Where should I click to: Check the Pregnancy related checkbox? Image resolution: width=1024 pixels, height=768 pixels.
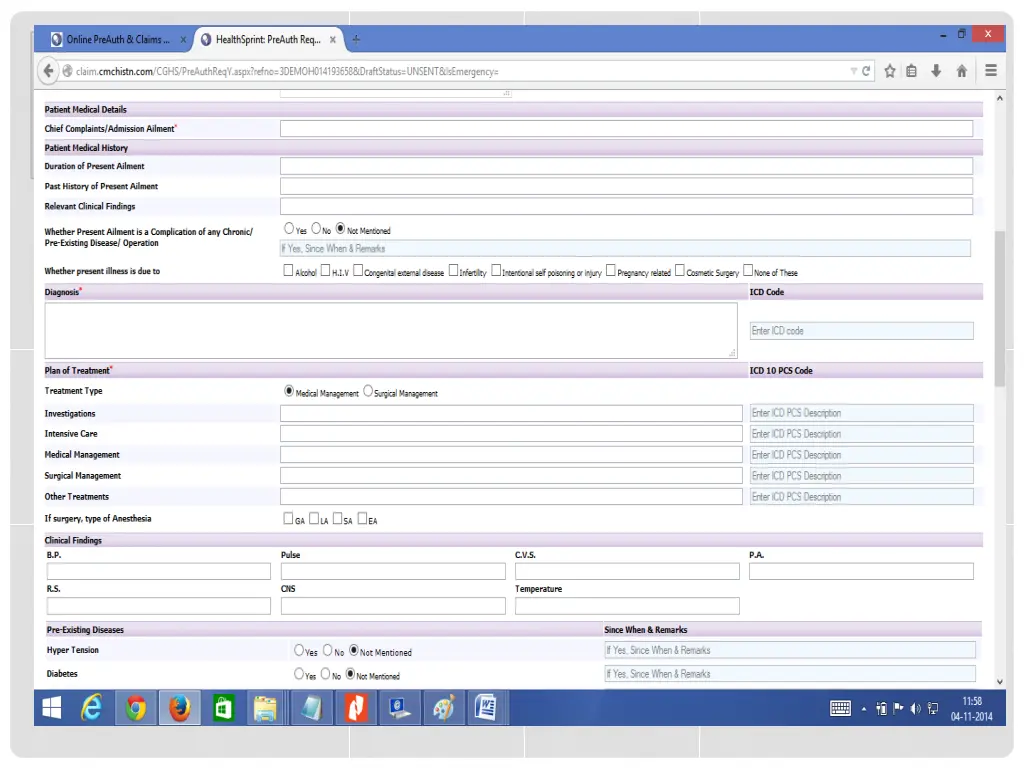tap(611, 270)
